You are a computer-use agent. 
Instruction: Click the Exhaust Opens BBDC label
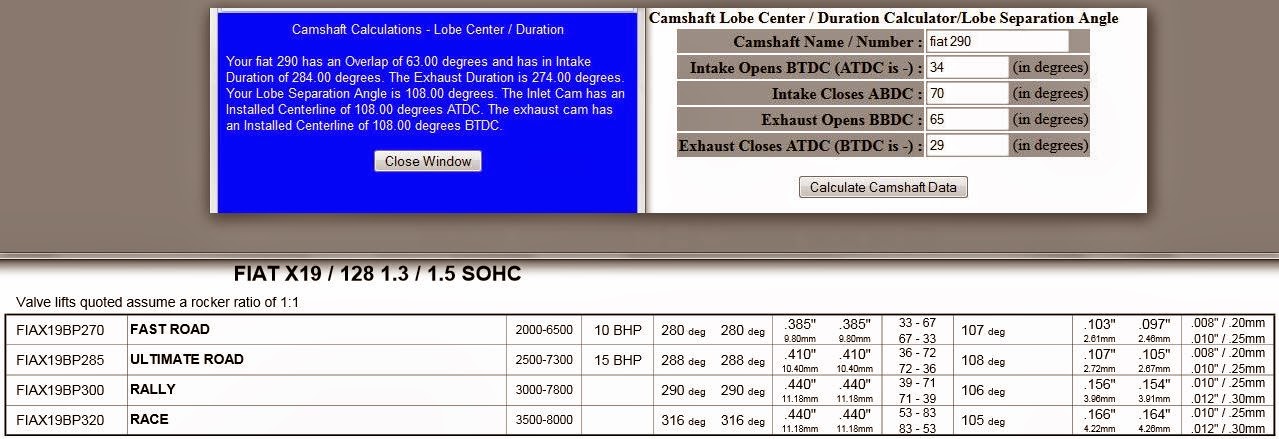[842, 120]
